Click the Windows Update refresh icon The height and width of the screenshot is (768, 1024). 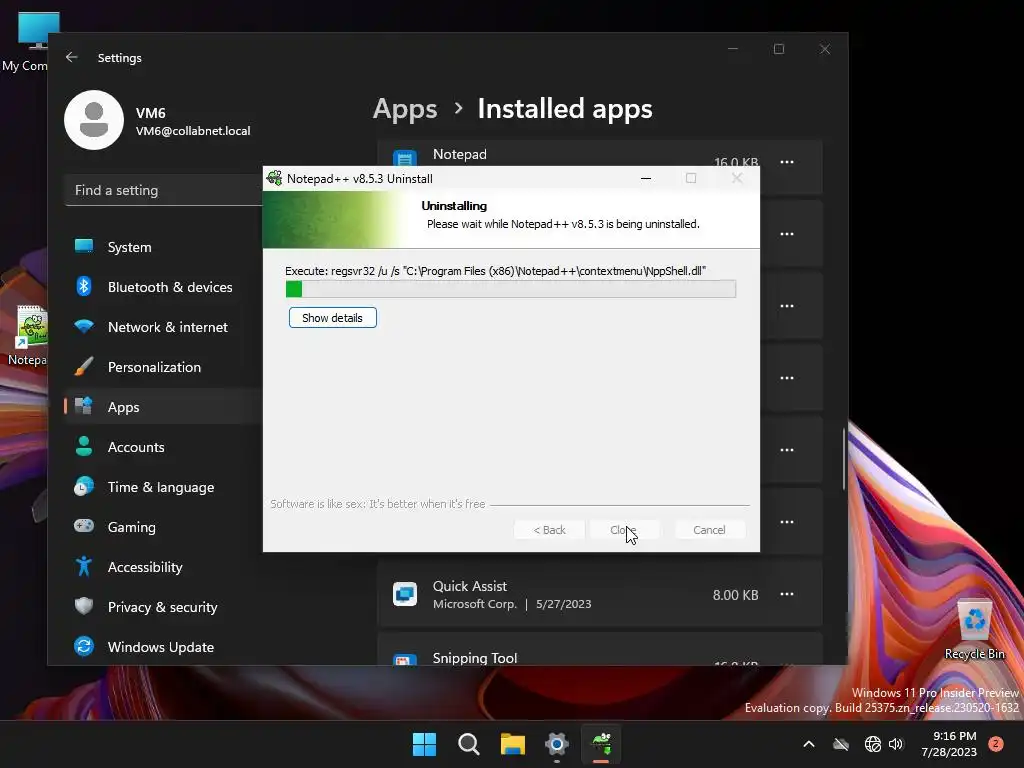click(x=84, y=646)
